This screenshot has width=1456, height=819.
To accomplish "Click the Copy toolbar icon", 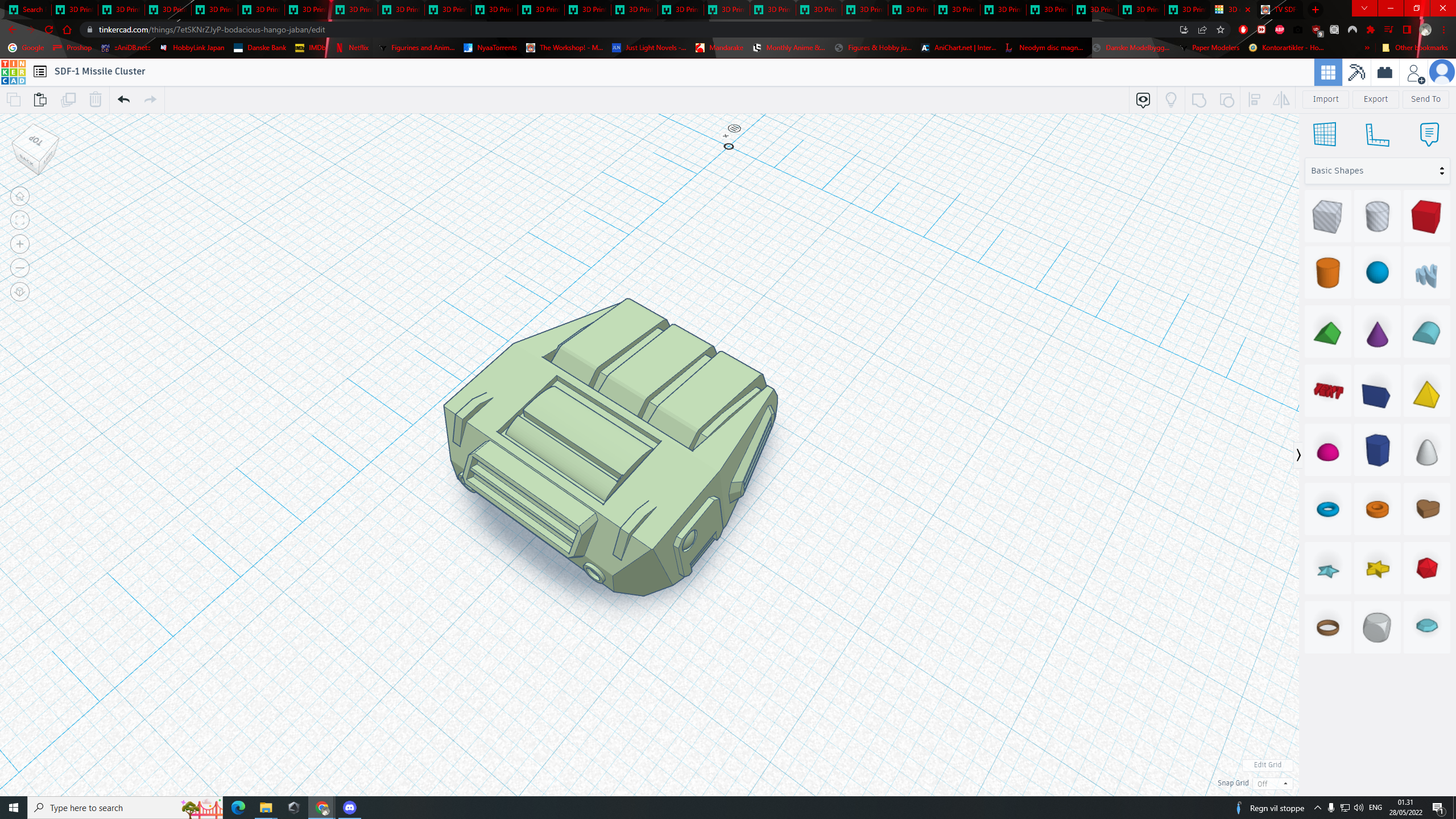I will 14,100.
